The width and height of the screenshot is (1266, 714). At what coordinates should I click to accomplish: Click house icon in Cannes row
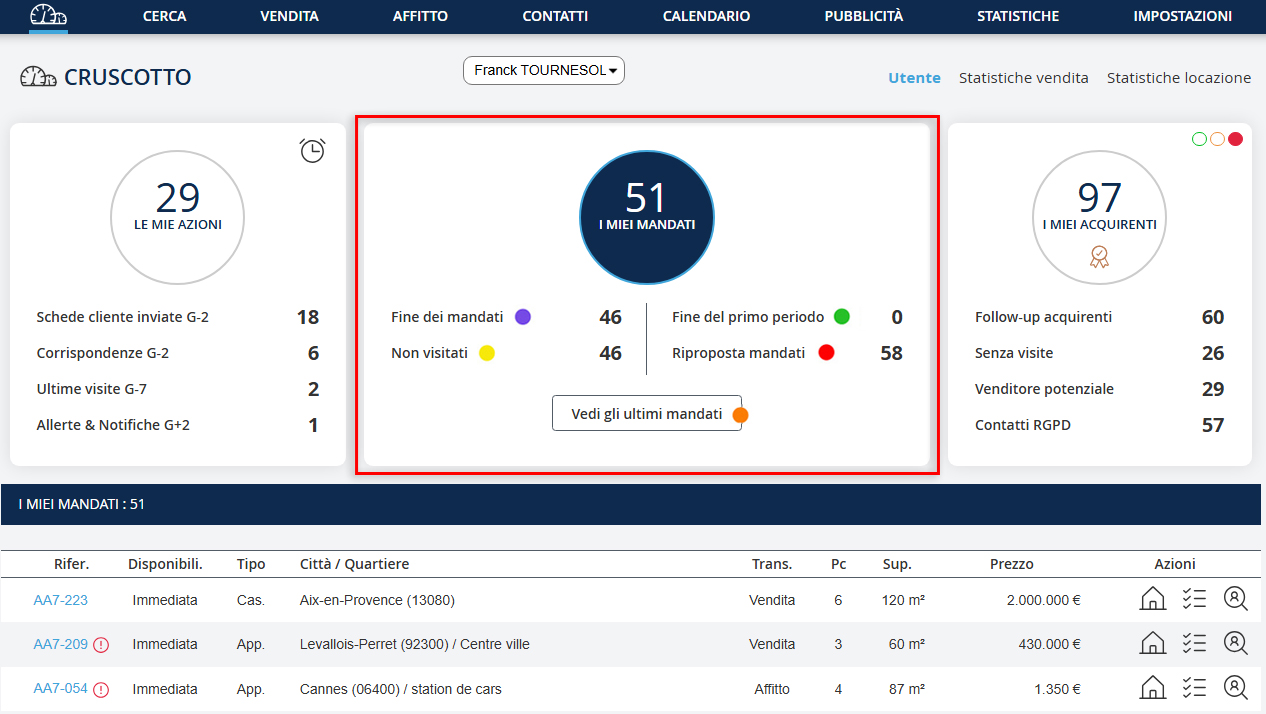1153,688
